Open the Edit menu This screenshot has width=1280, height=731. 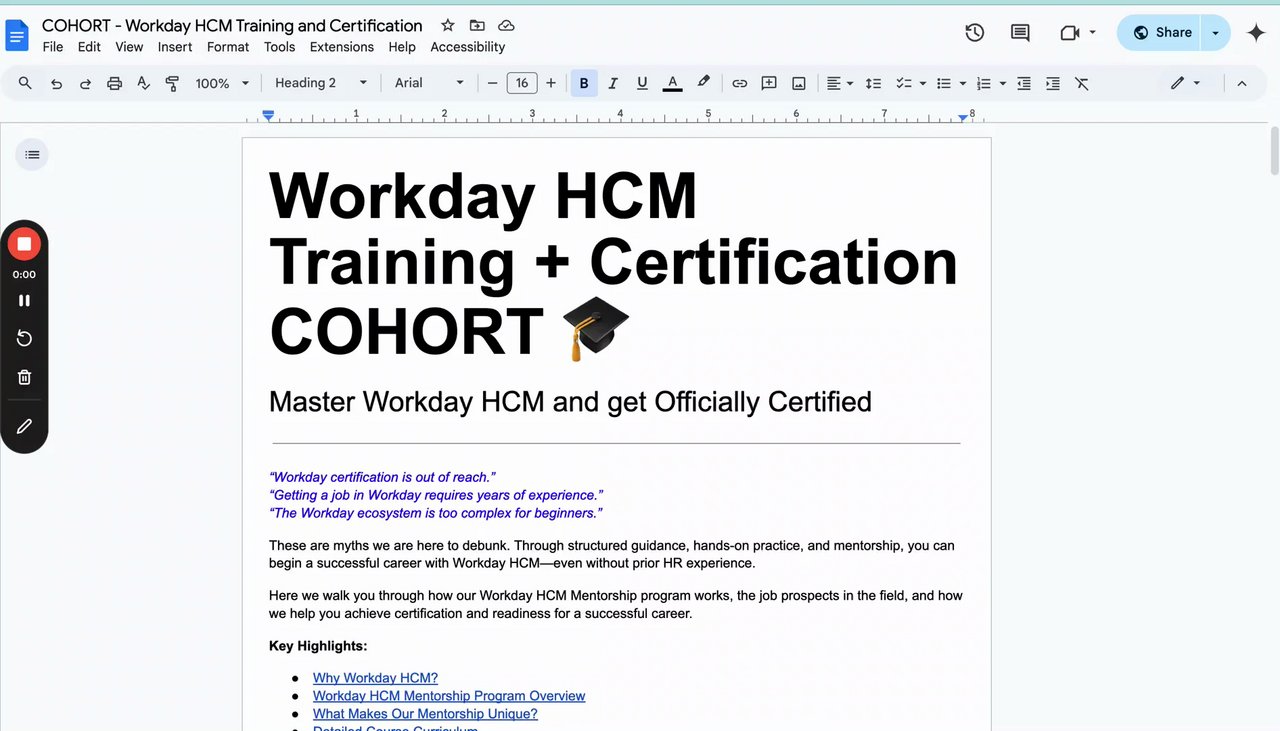pyautogui.click(x=89, y=47)
